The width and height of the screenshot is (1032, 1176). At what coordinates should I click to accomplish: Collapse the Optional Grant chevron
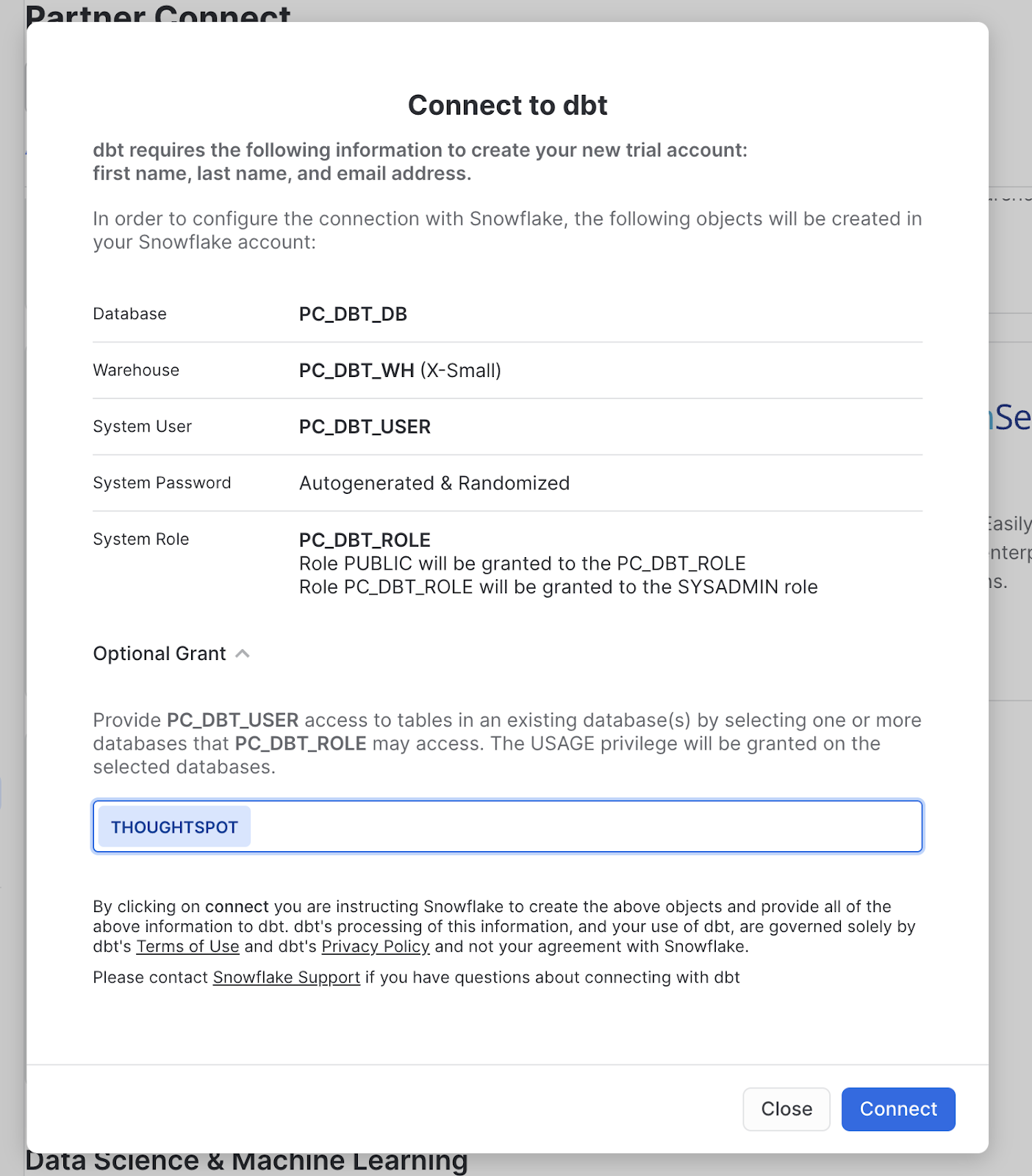[243, 653]
